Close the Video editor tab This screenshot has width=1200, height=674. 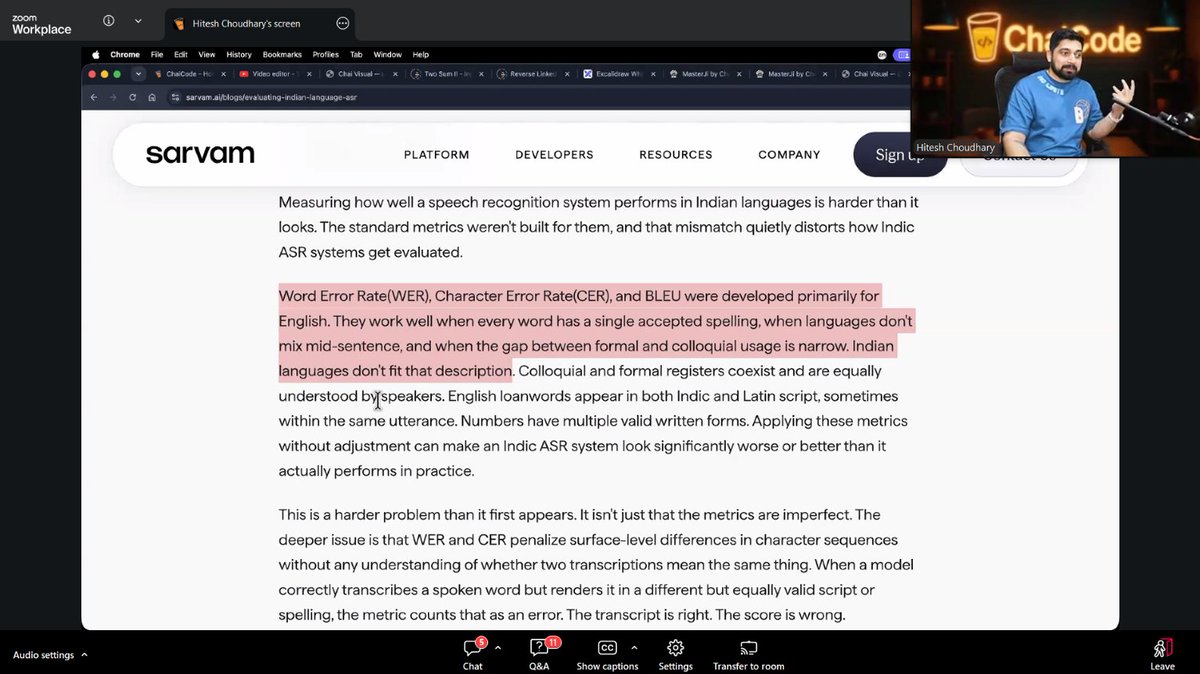tap(309, 74)
